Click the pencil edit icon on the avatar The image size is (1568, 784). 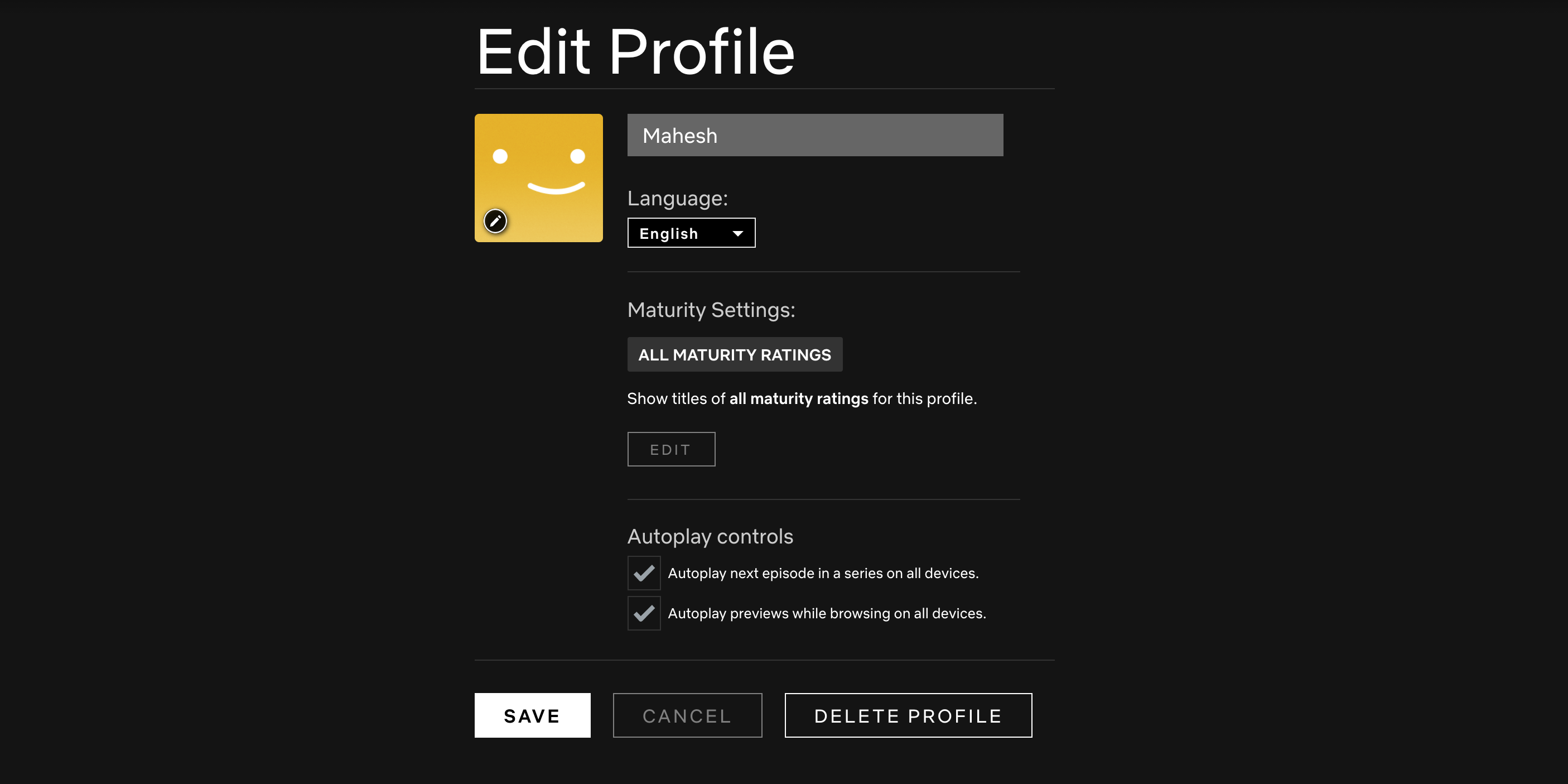pyautogui.click(x=495, y=222)
